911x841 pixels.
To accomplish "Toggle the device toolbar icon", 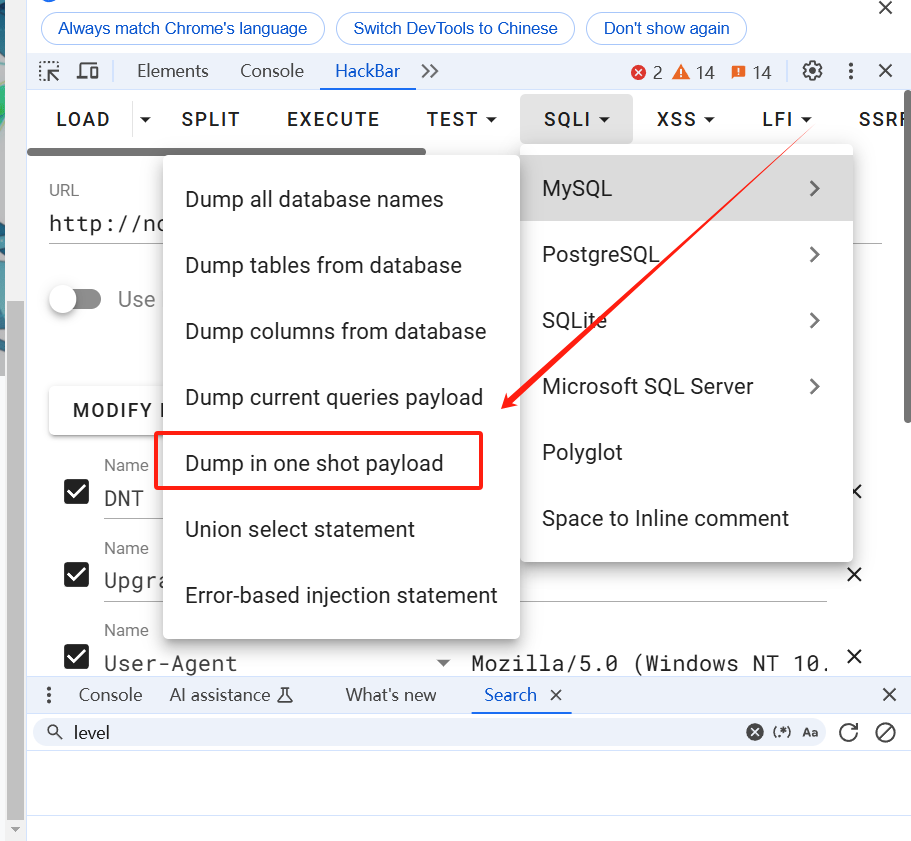I will 88,71.
